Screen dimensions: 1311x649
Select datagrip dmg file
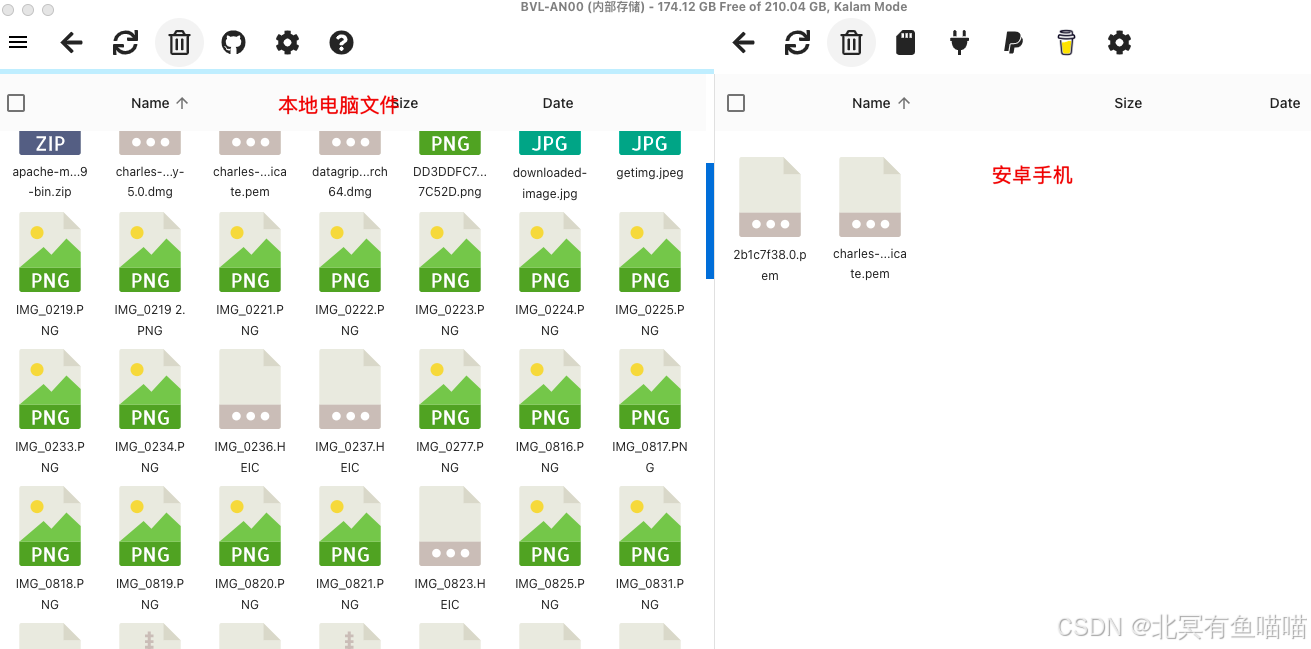(x=350, y=166)
